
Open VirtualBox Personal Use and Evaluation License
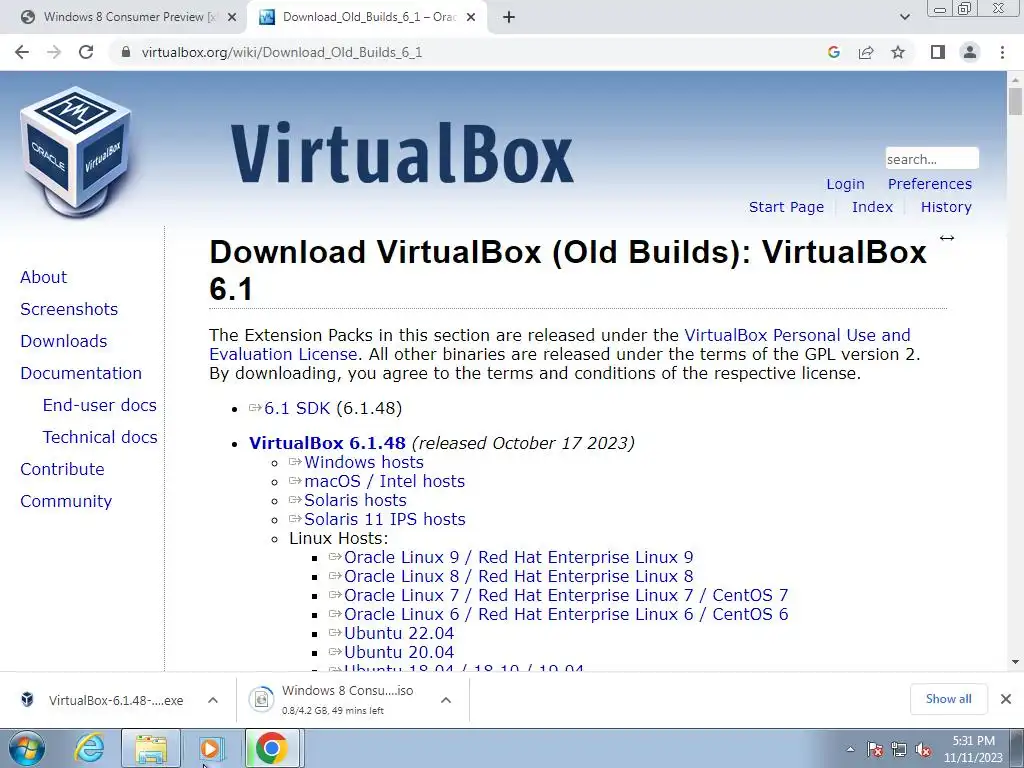click(560, 344)
